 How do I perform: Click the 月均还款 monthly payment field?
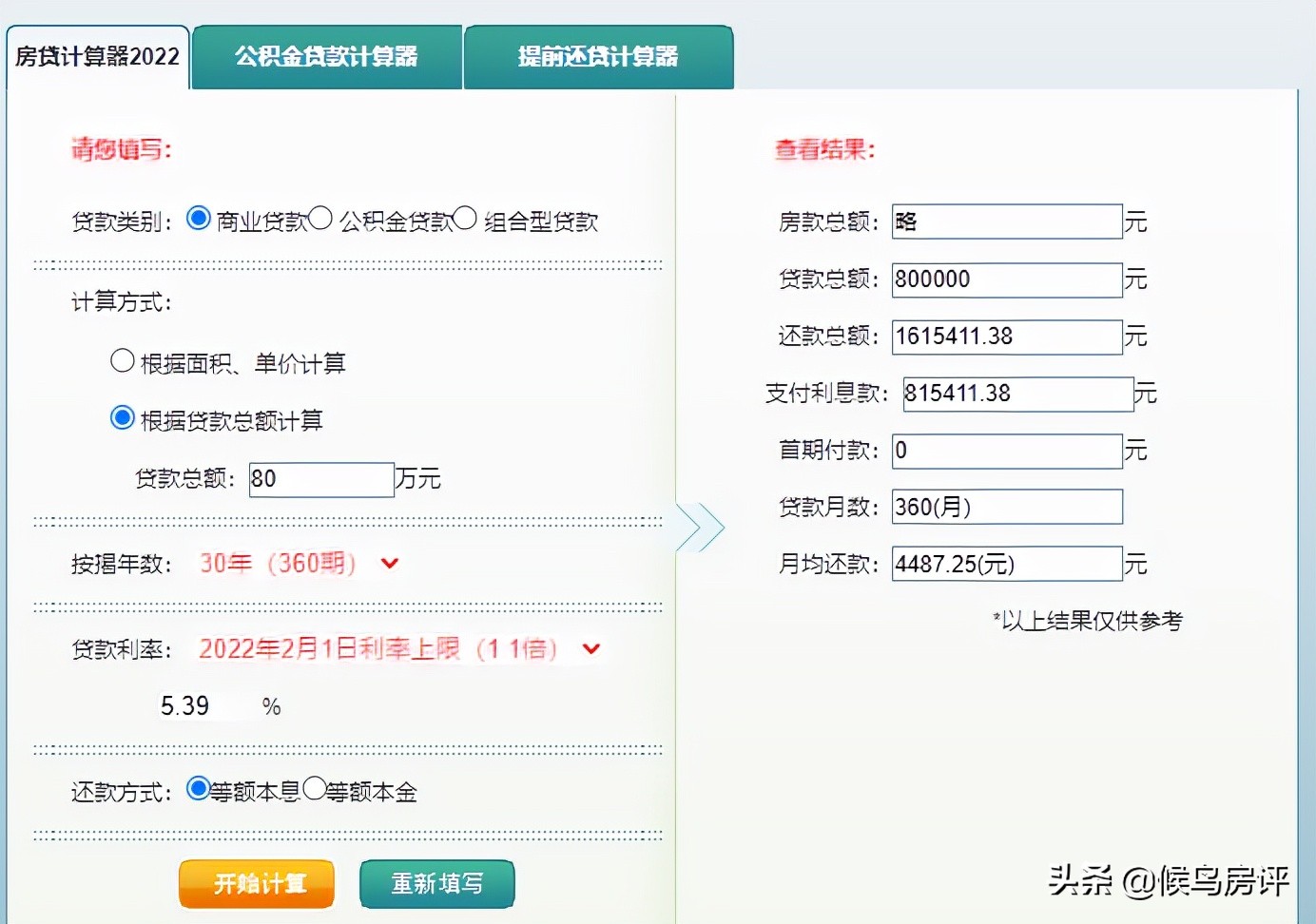tap(1005, 563)
